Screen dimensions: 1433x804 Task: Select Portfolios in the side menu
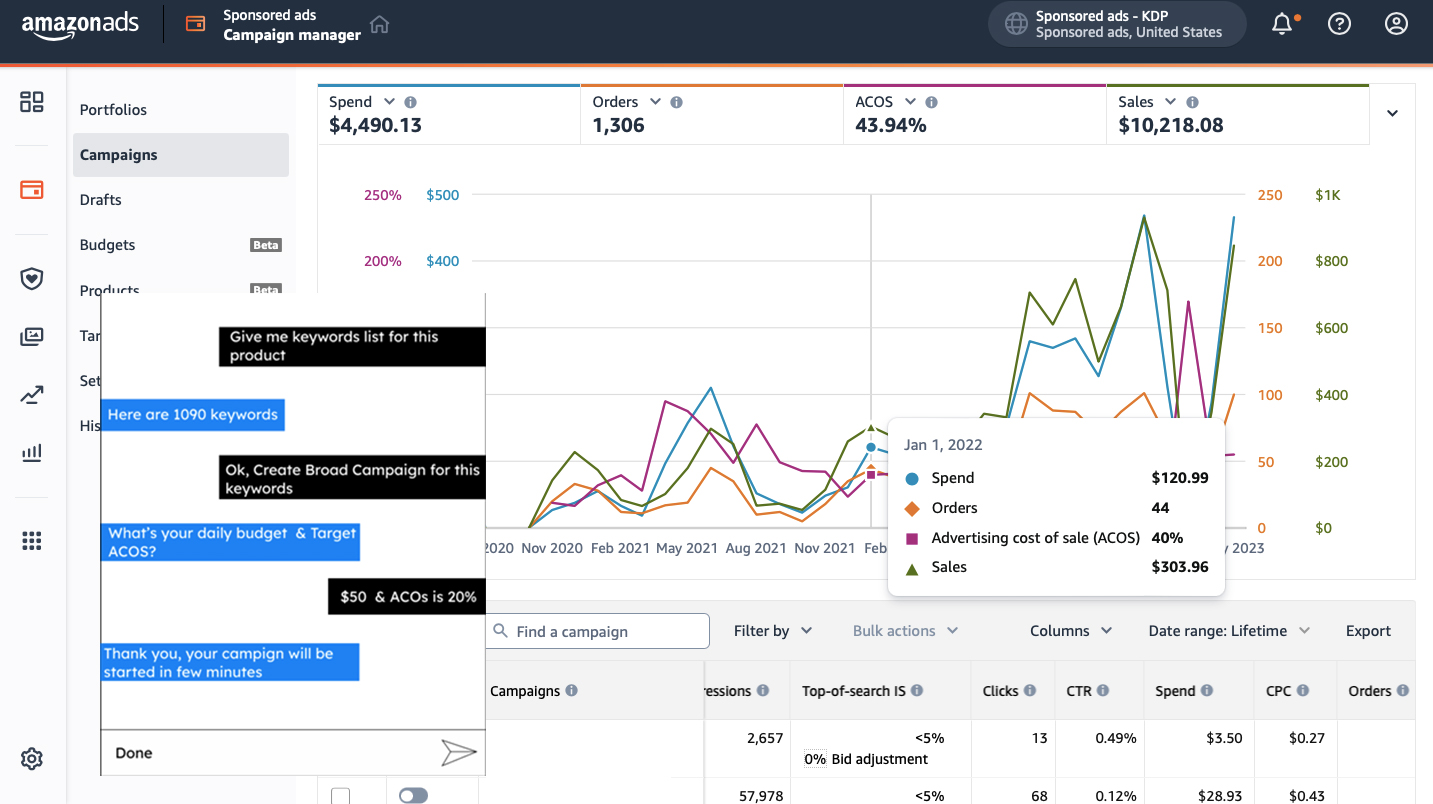[x=113, y=110]
